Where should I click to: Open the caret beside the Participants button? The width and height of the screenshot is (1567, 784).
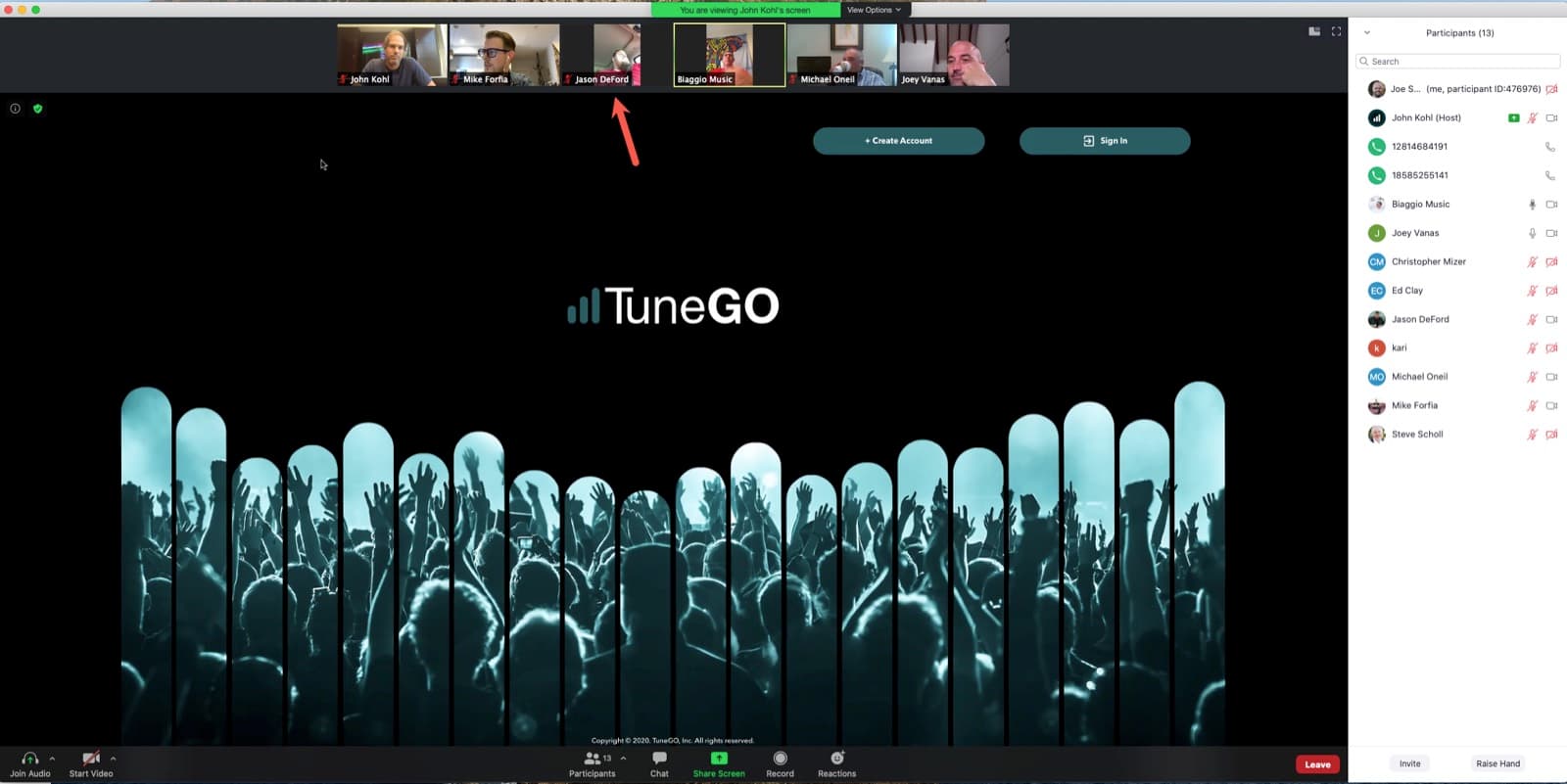623,758
